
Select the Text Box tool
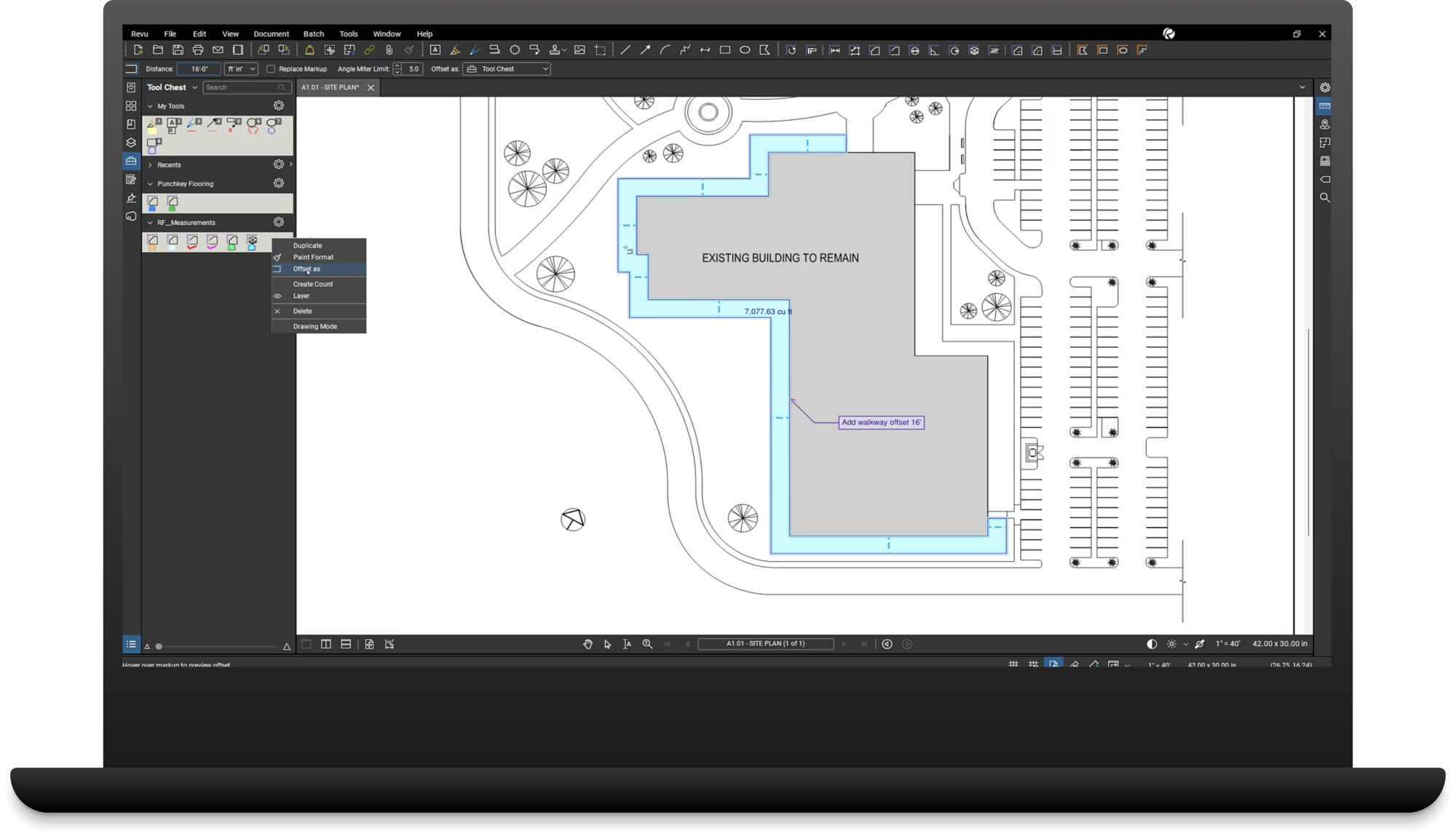(435, 50)
